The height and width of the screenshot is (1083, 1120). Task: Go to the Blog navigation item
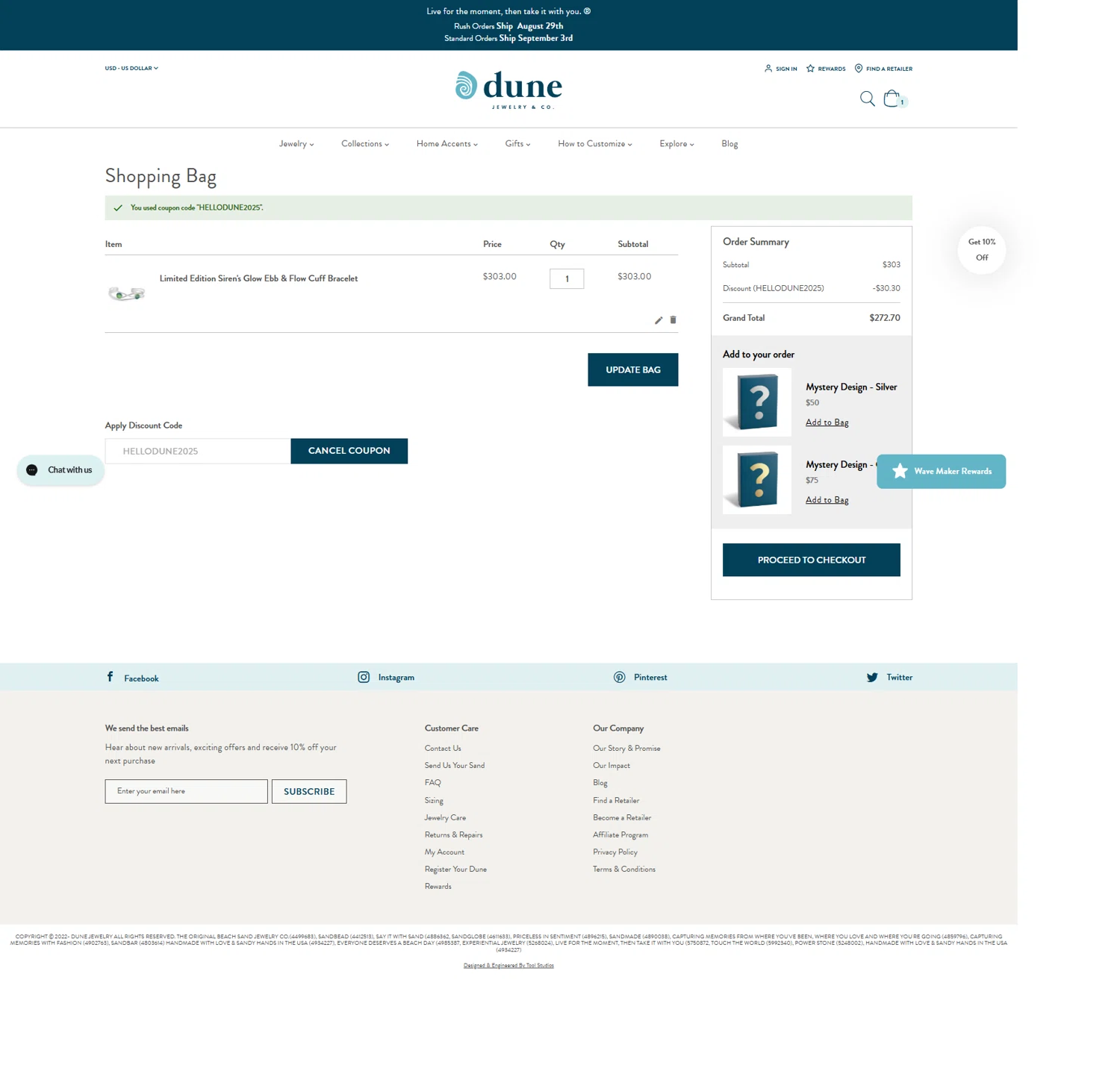point(729,144)
